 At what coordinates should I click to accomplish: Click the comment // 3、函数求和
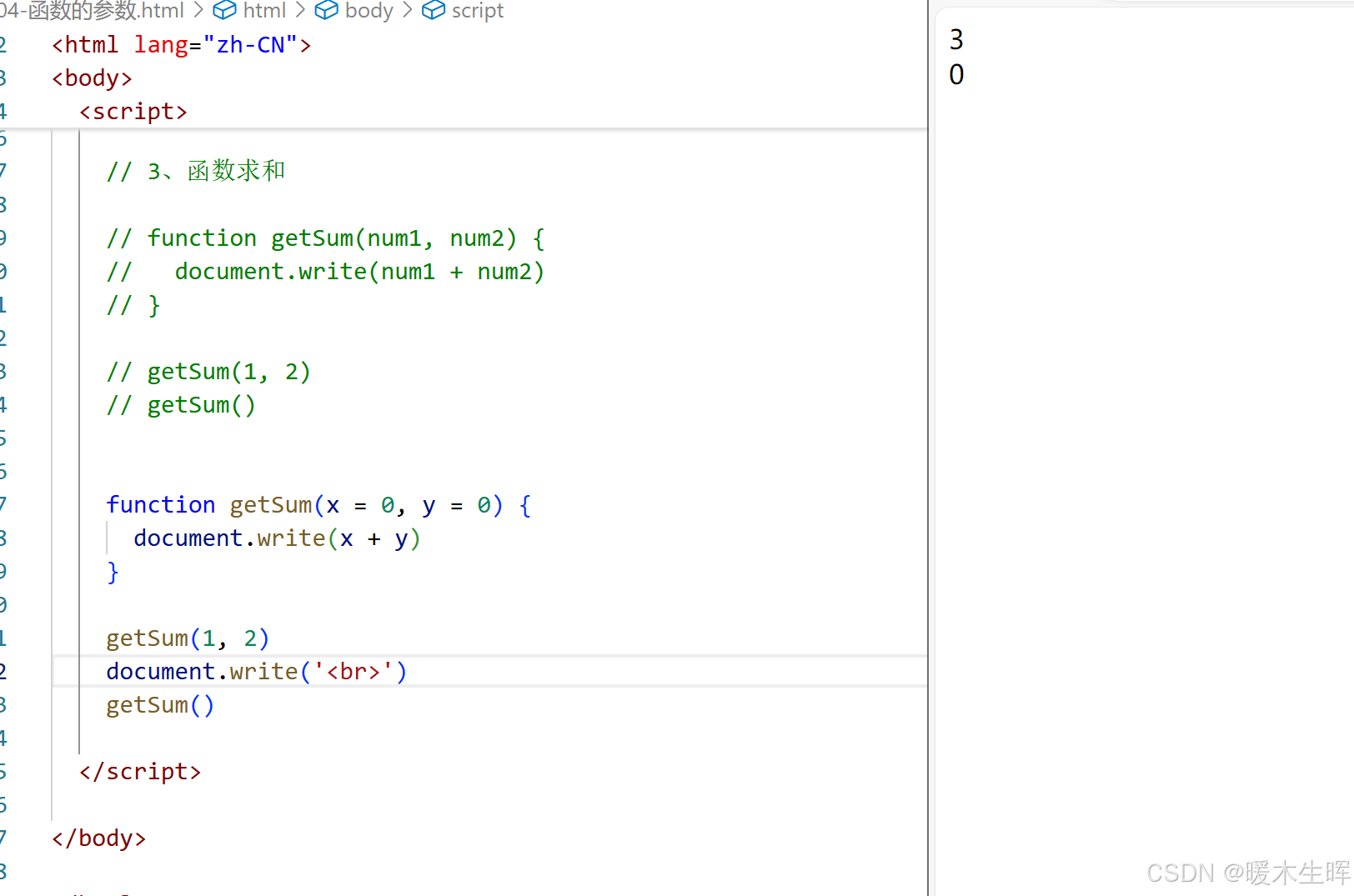pyautogui.click(x=196, y=171)
